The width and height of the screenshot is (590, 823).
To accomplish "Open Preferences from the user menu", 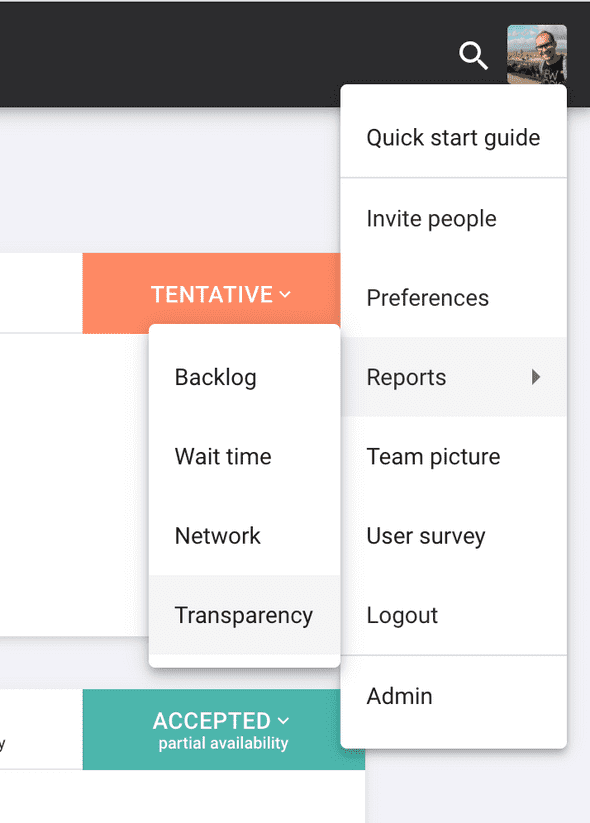I will click(x=454, y=298).
